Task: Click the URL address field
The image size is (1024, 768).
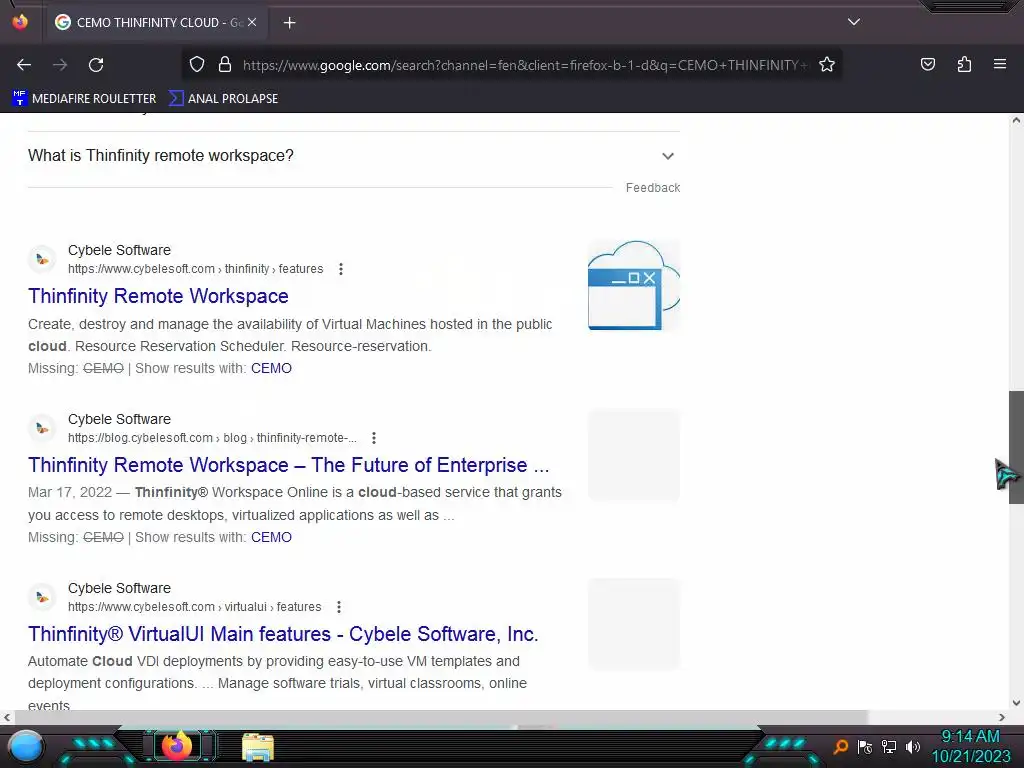Action: (x=524, y=65)
